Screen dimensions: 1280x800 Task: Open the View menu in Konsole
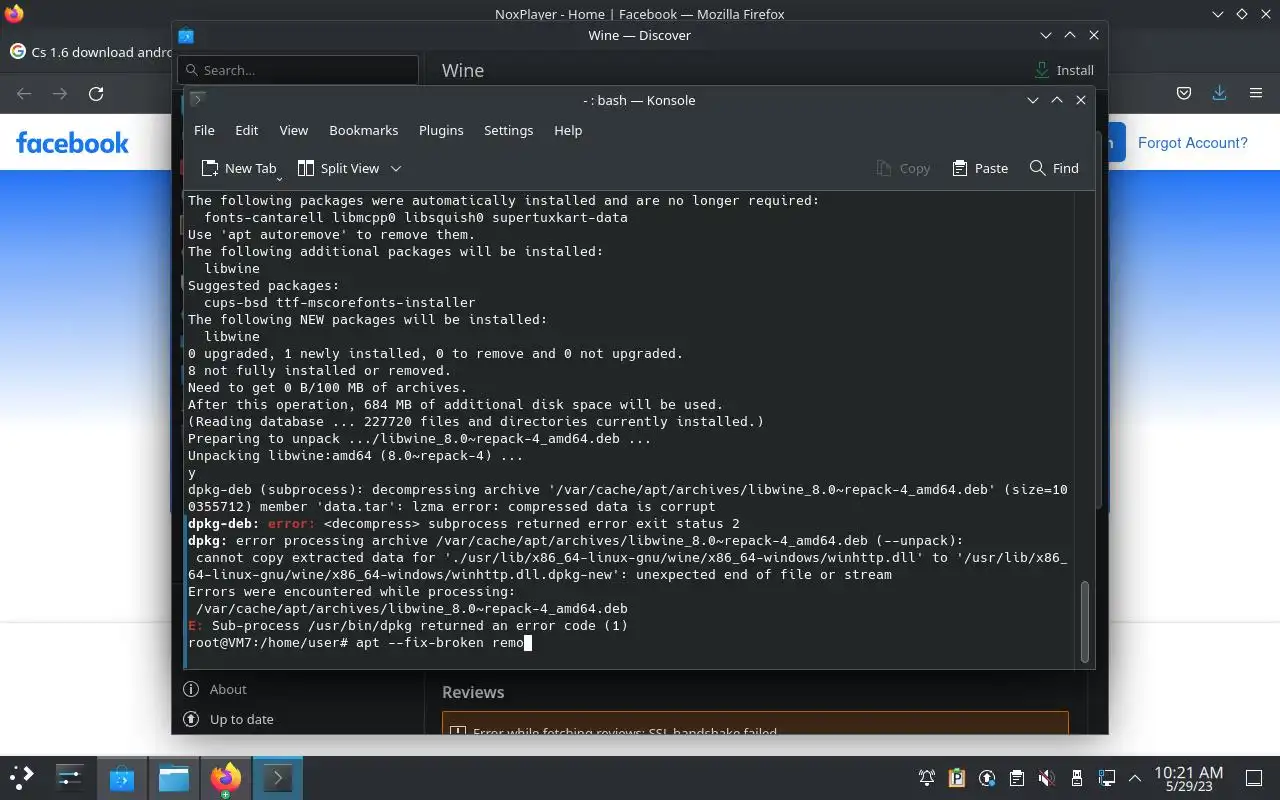click(293, 130)
